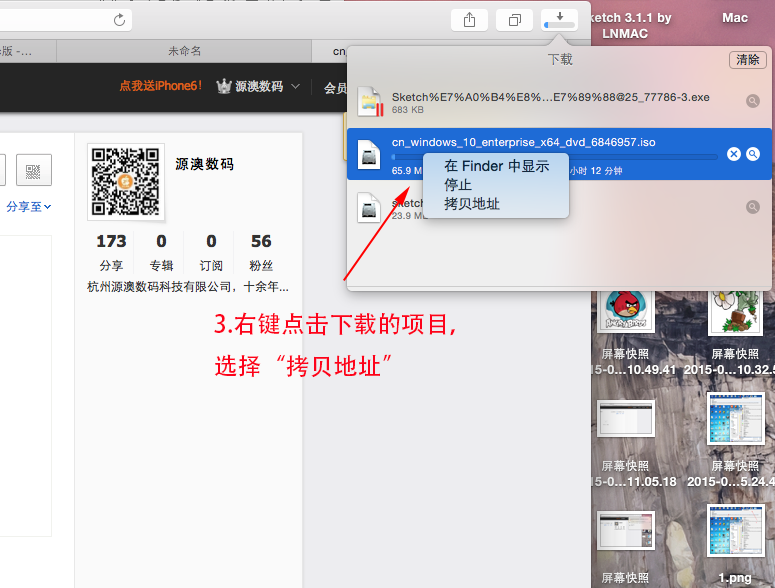Select desktop screenshot ending 10.32.5

coord(730,362)
